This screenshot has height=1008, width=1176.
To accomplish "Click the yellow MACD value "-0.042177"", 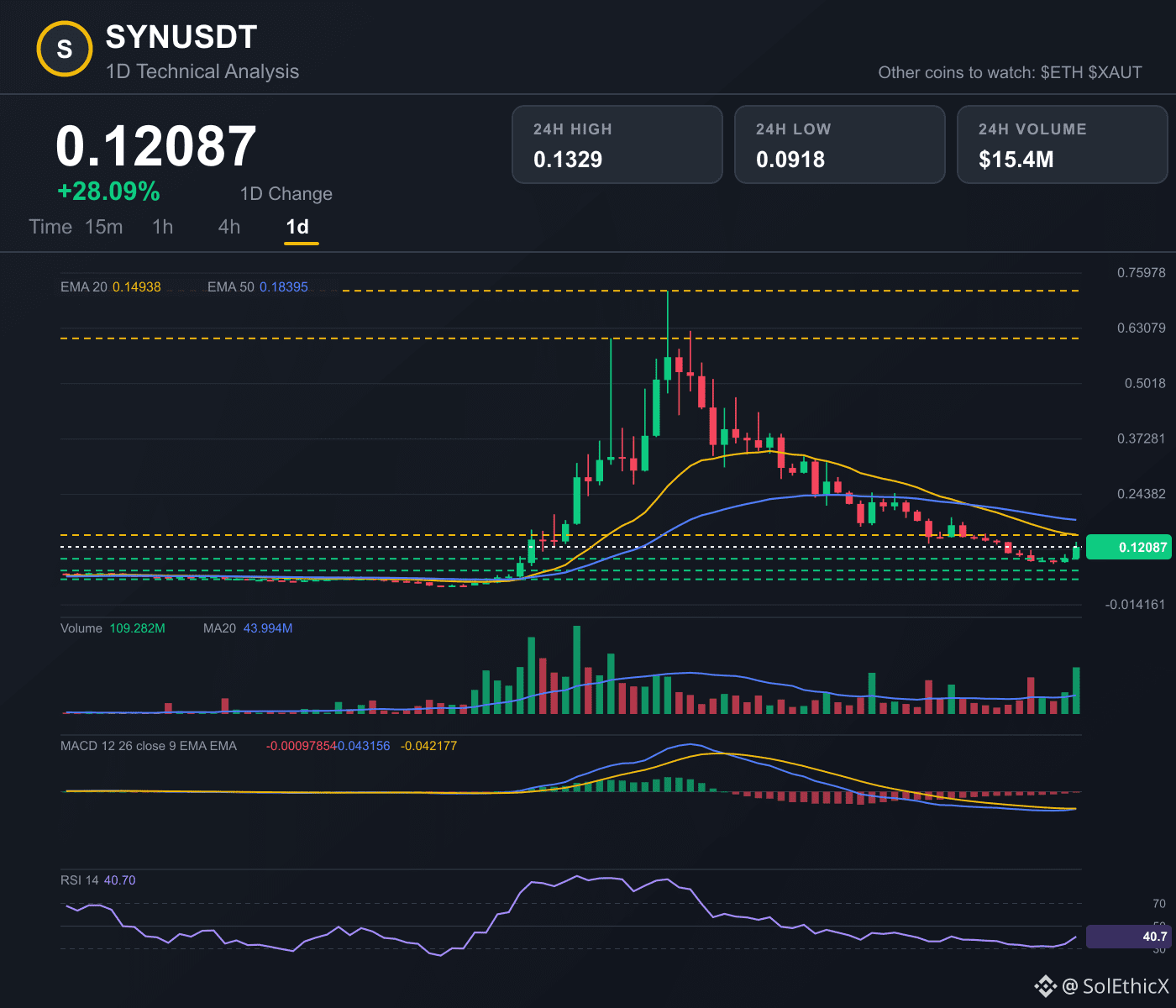I will (x=429, y=746).
